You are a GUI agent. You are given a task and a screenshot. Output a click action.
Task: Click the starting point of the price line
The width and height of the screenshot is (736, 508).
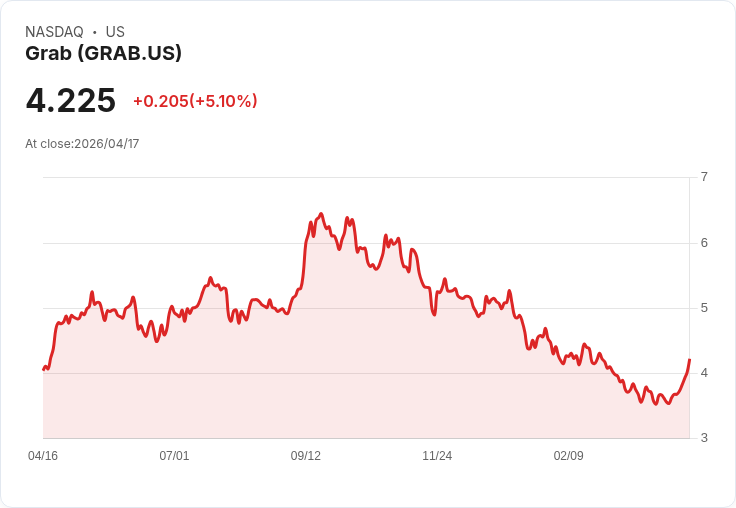click(x=44, y=369)
